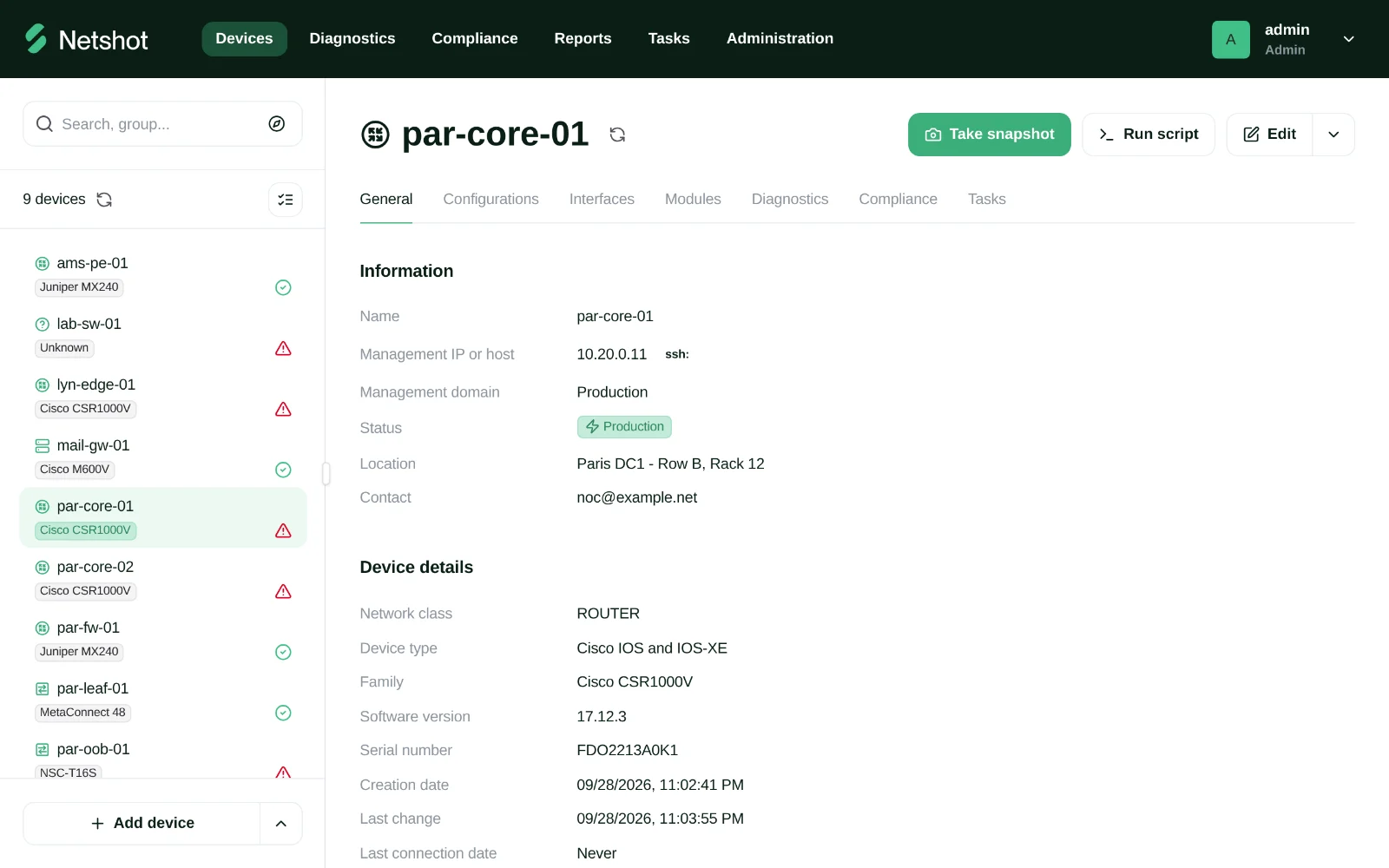Switch to device Tasks tab
Image resolution: width=1389 pixels, height=868 pixels.
point(987,200)
